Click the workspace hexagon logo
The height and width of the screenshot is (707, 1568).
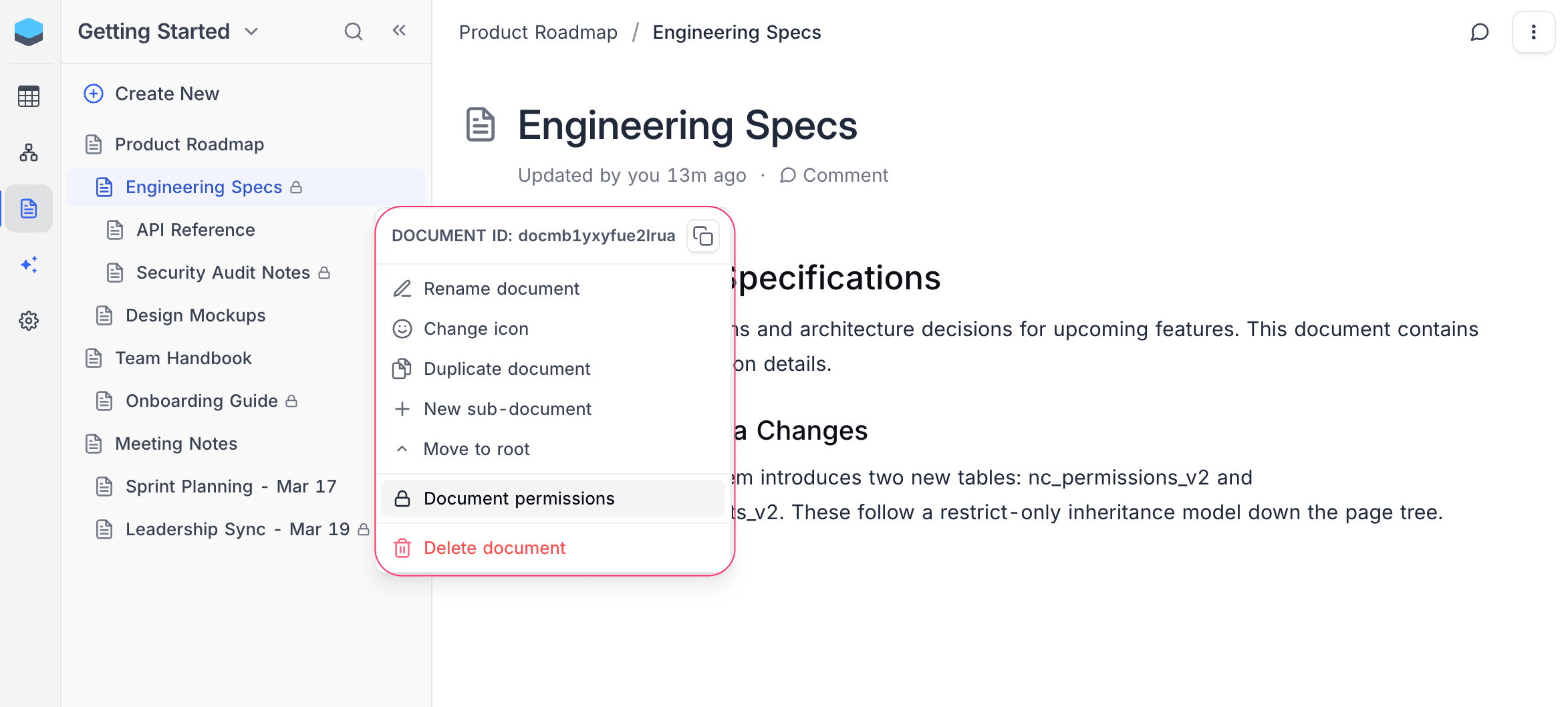(x=29, y=31)
